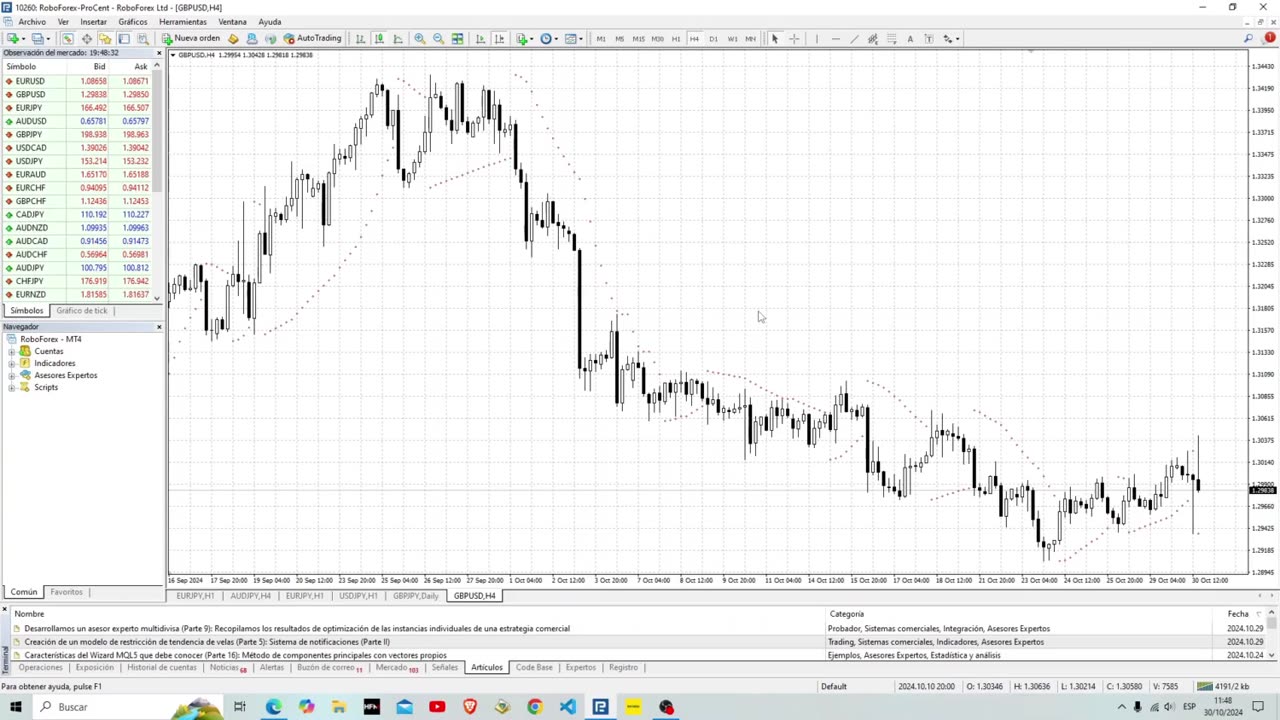
Task: Select the trendline drawing tool
Action: [x=854, y=38]
